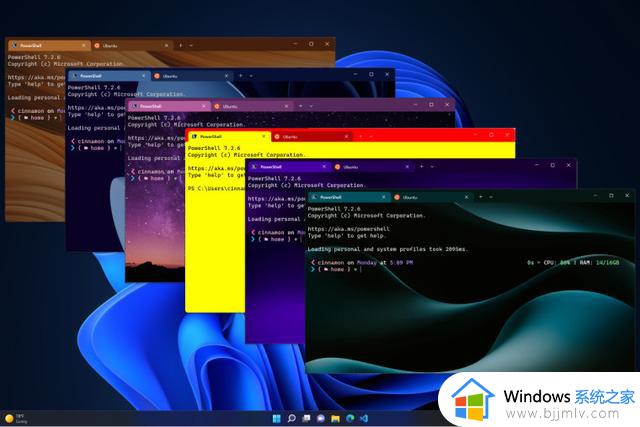This screenshot has height=427, width=640.
Task: Open the weather widget in the taskbar
Action: point(16,418)
